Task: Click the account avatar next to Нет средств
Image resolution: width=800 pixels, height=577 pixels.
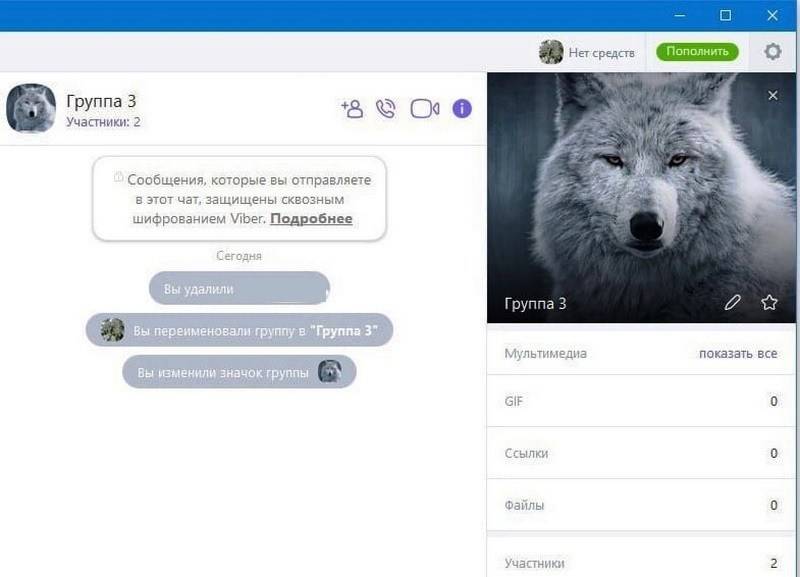Action: tap(551, 52)
